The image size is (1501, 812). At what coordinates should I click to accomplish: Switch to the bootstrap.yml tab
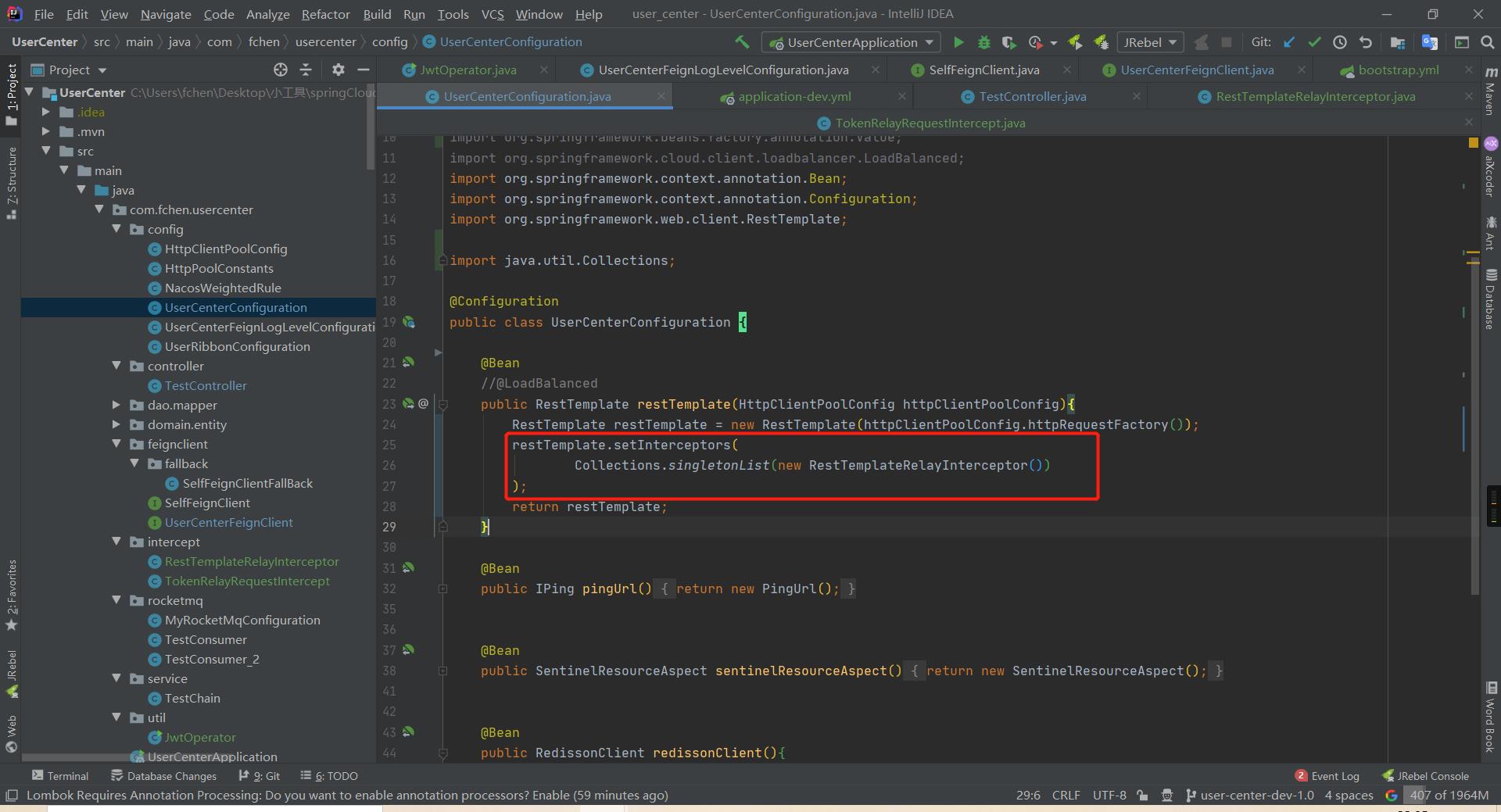[x=1398, y=70]
